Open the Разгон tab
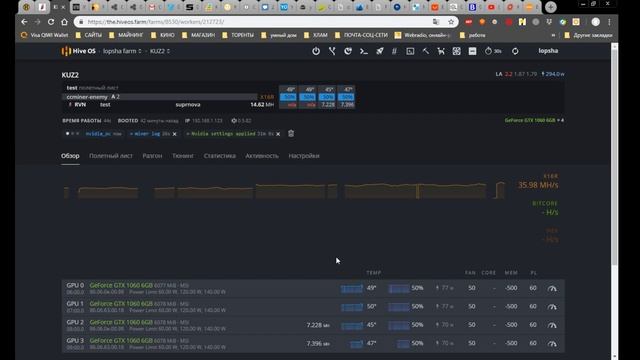The image size is (640, 360). [x=152, y=156]
